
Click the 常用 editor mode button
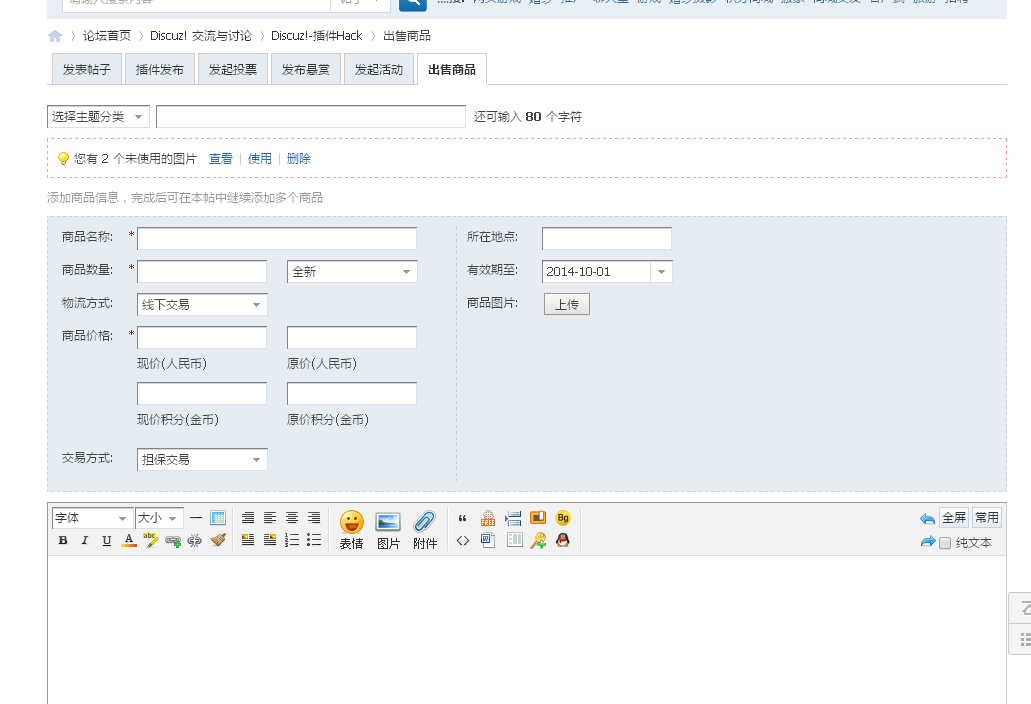986,518
